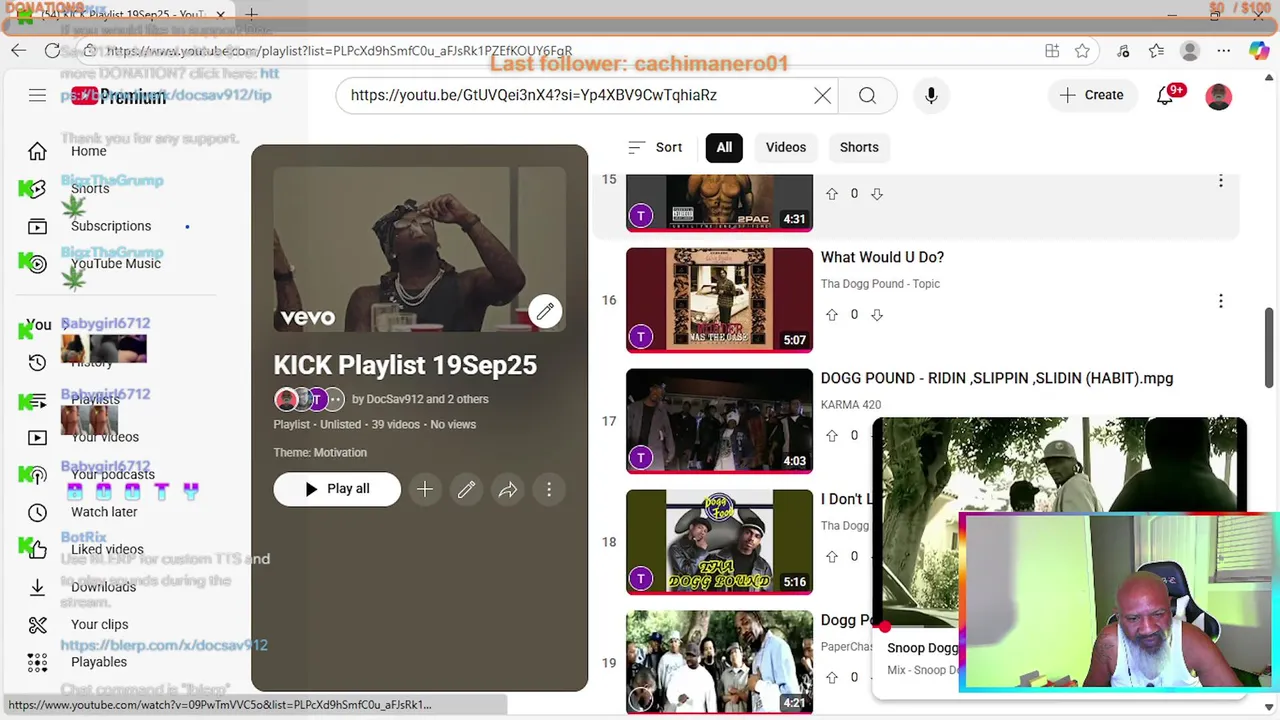Click Play all button
This screenshot has width=1280, height=720.
tap(337, 489)
